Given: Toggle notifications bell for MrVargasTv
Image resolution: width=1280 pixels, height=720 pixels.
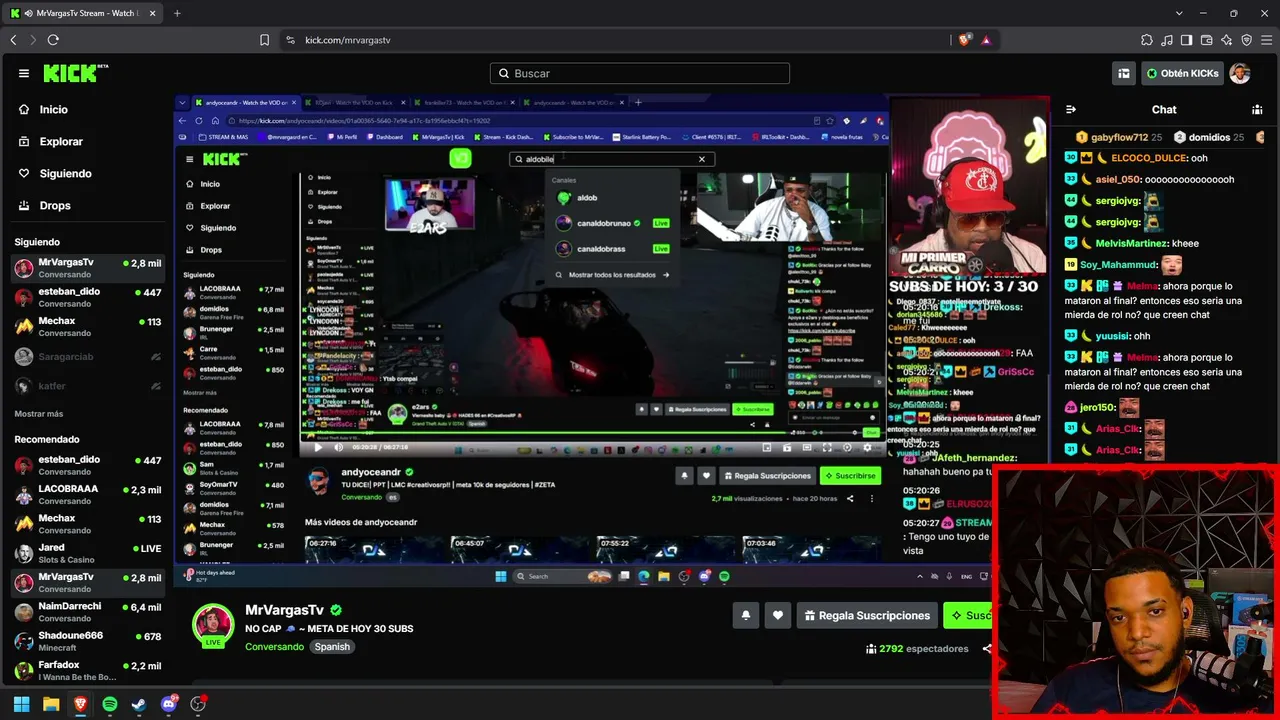Looking at the screenshot, I should click(745, 616).
